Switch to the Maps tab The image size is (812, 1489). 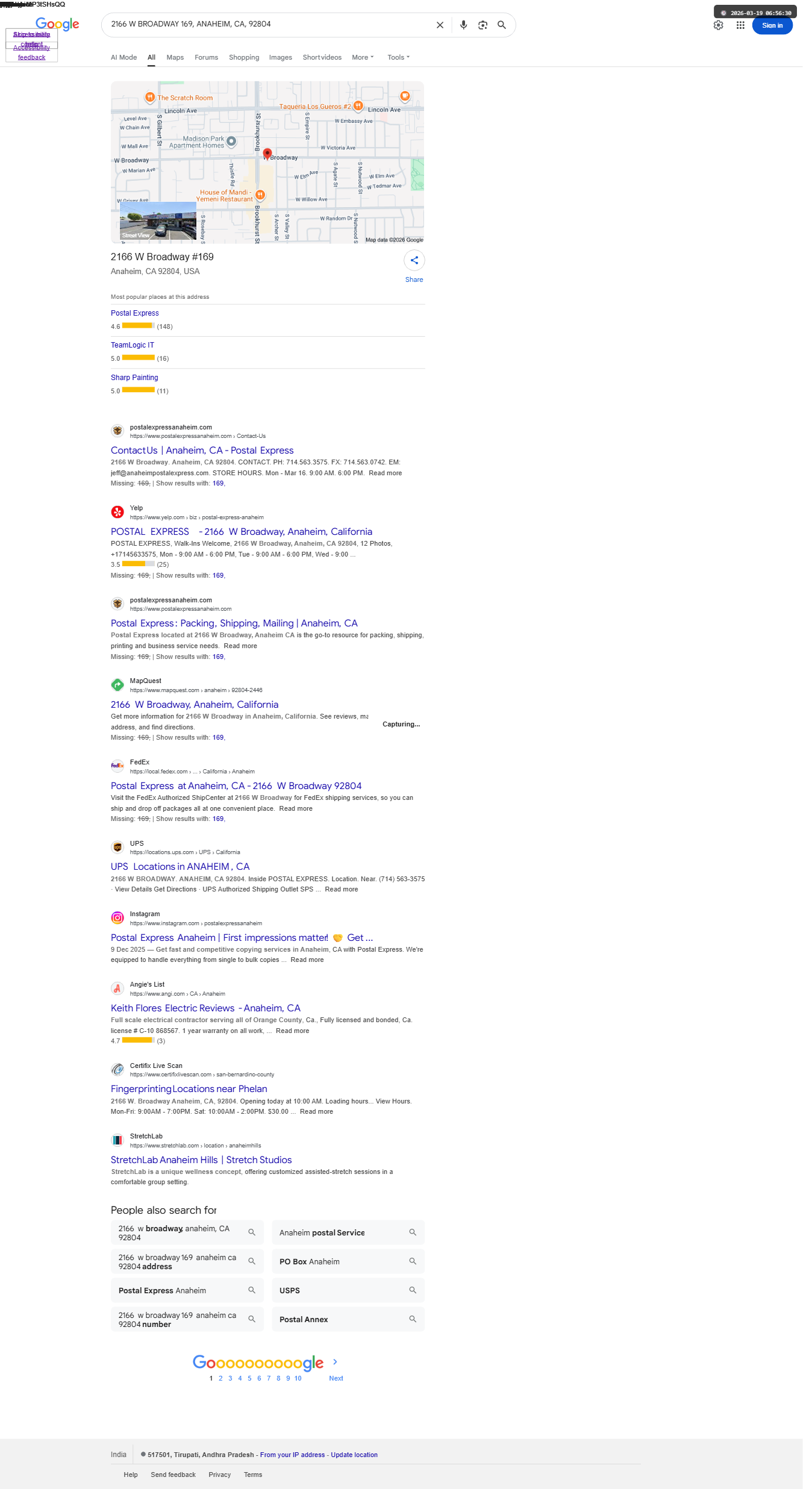click(175, 57)
